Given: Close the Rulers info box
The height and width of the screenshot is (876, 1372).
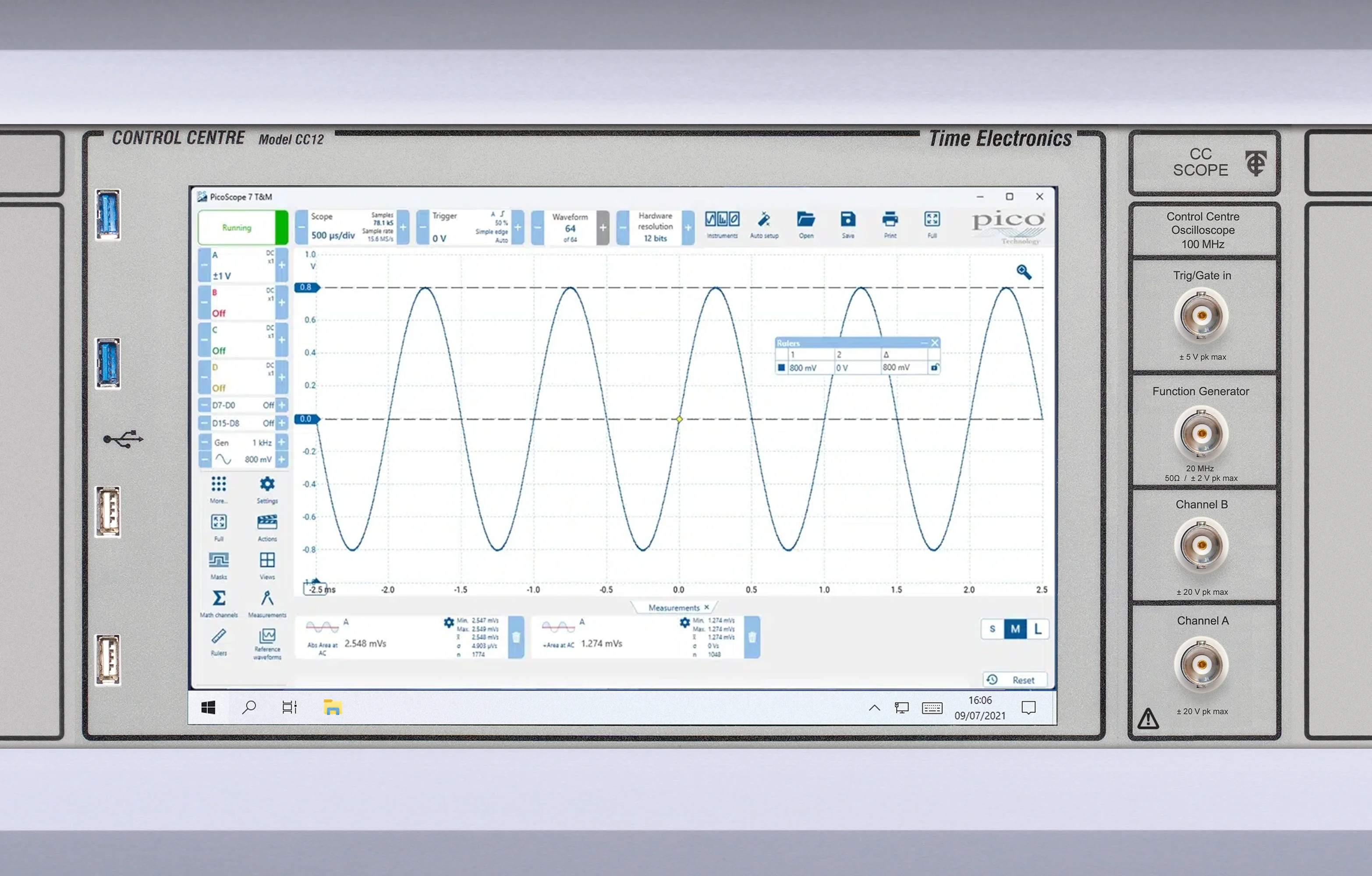Looking at the screenshot, I should point(934,343).
